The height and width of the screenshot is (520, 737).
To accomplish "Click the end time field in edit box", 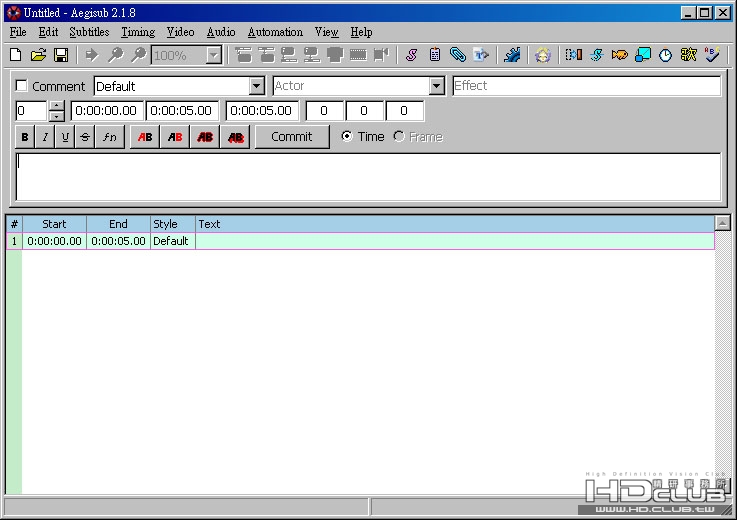I will click(x=182, y=111).
